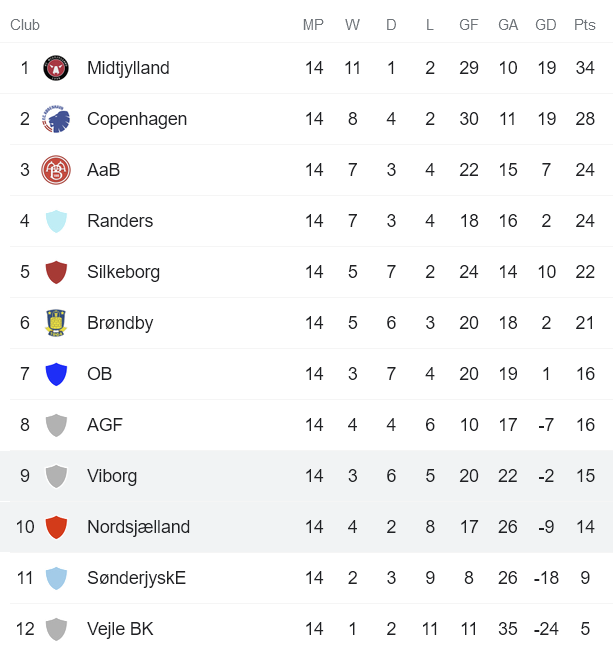
Task: Open the Midtjylland team name link
Action: coord(128,68)
